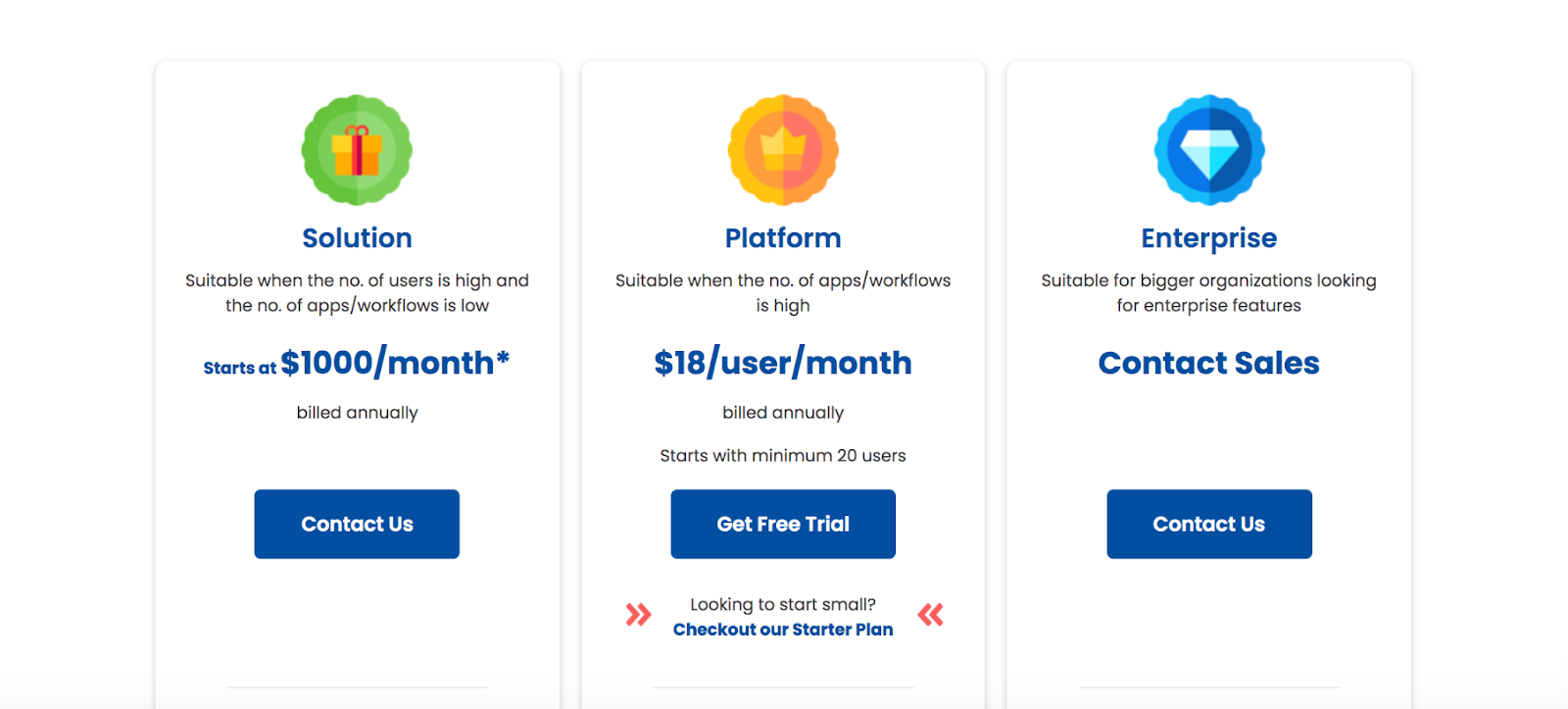Select the Platform plan heading
This screenshot has height=709, width=1568.
click(783, 238)
